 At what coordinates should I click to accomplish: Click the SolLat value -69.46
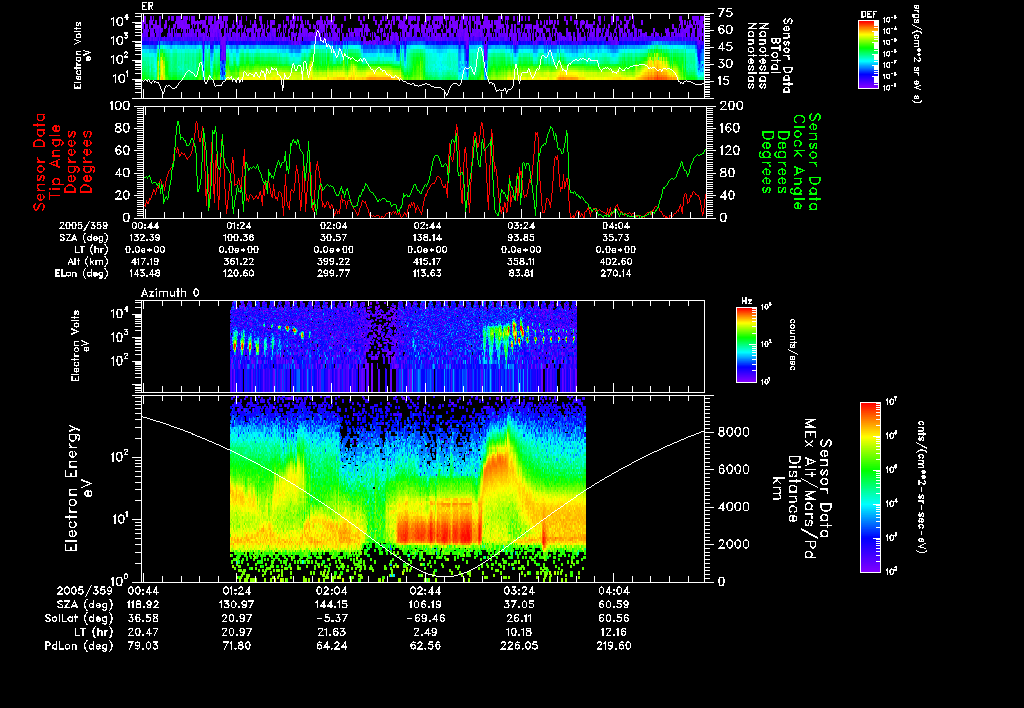pos(425,618)
